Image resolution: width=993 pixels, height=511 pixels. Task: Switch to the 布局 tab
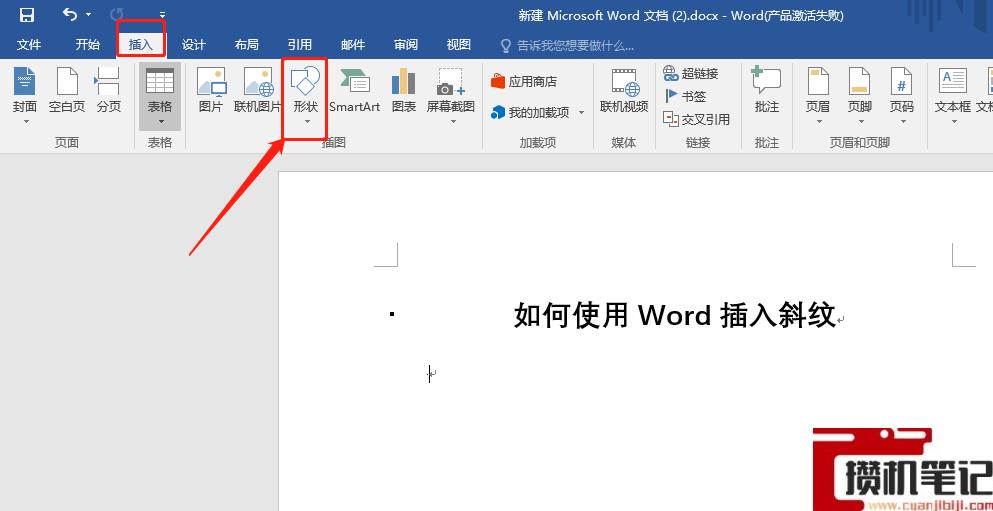coord(246,44)
